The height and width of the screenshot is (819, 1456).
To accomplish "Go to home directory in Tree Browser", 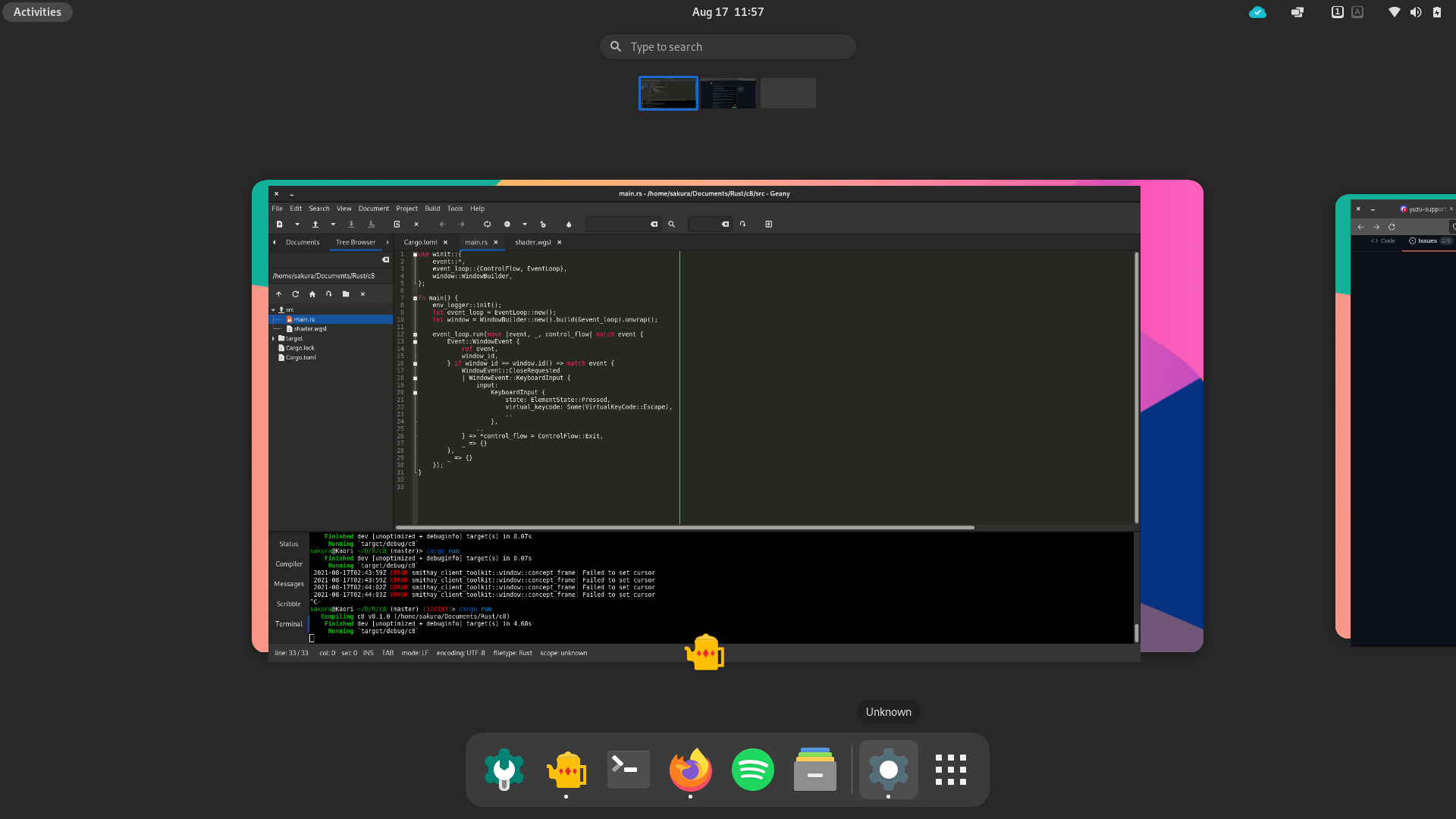I will 312,294.
